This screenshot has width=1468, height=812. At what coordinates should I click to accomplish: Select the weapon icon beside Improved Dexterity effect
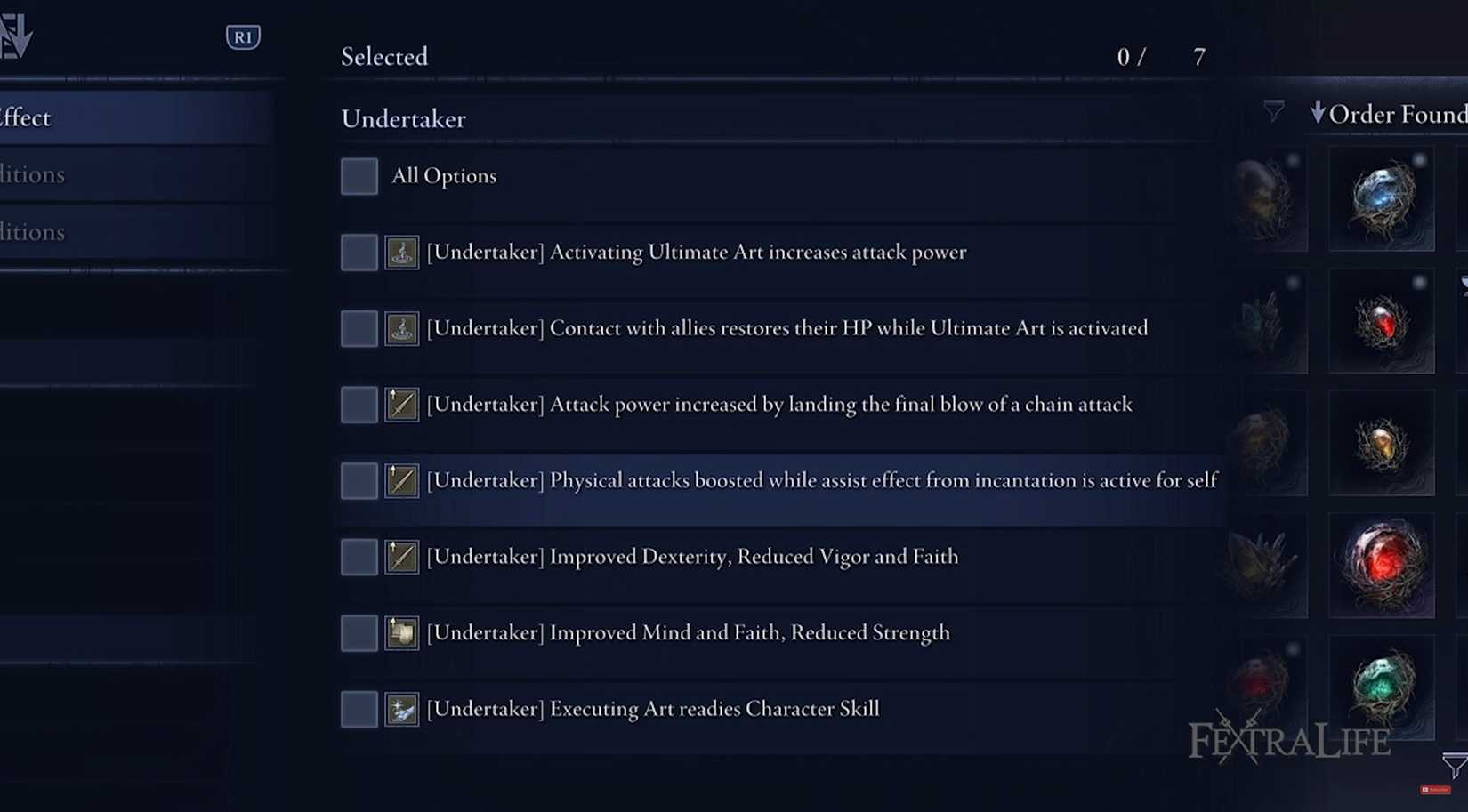click(401, 557)
